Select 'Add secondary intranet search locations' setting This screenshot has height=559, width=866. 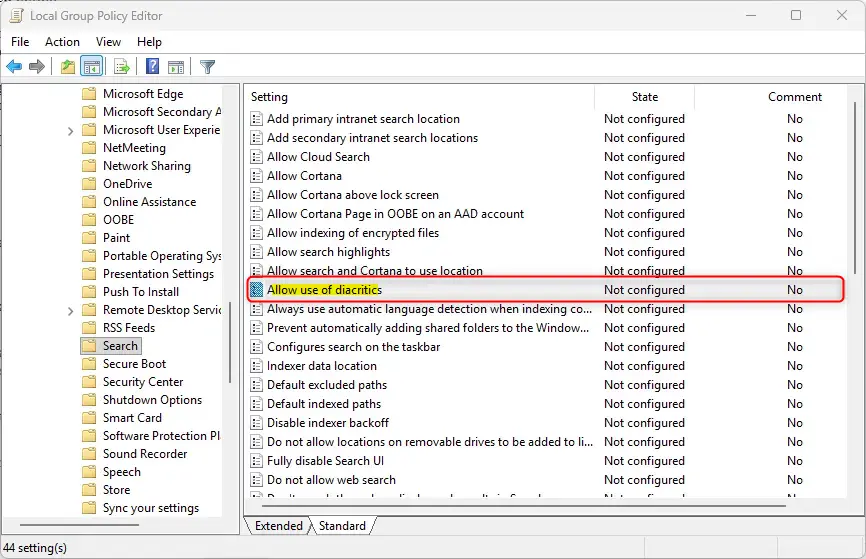[x=373, y=138]
